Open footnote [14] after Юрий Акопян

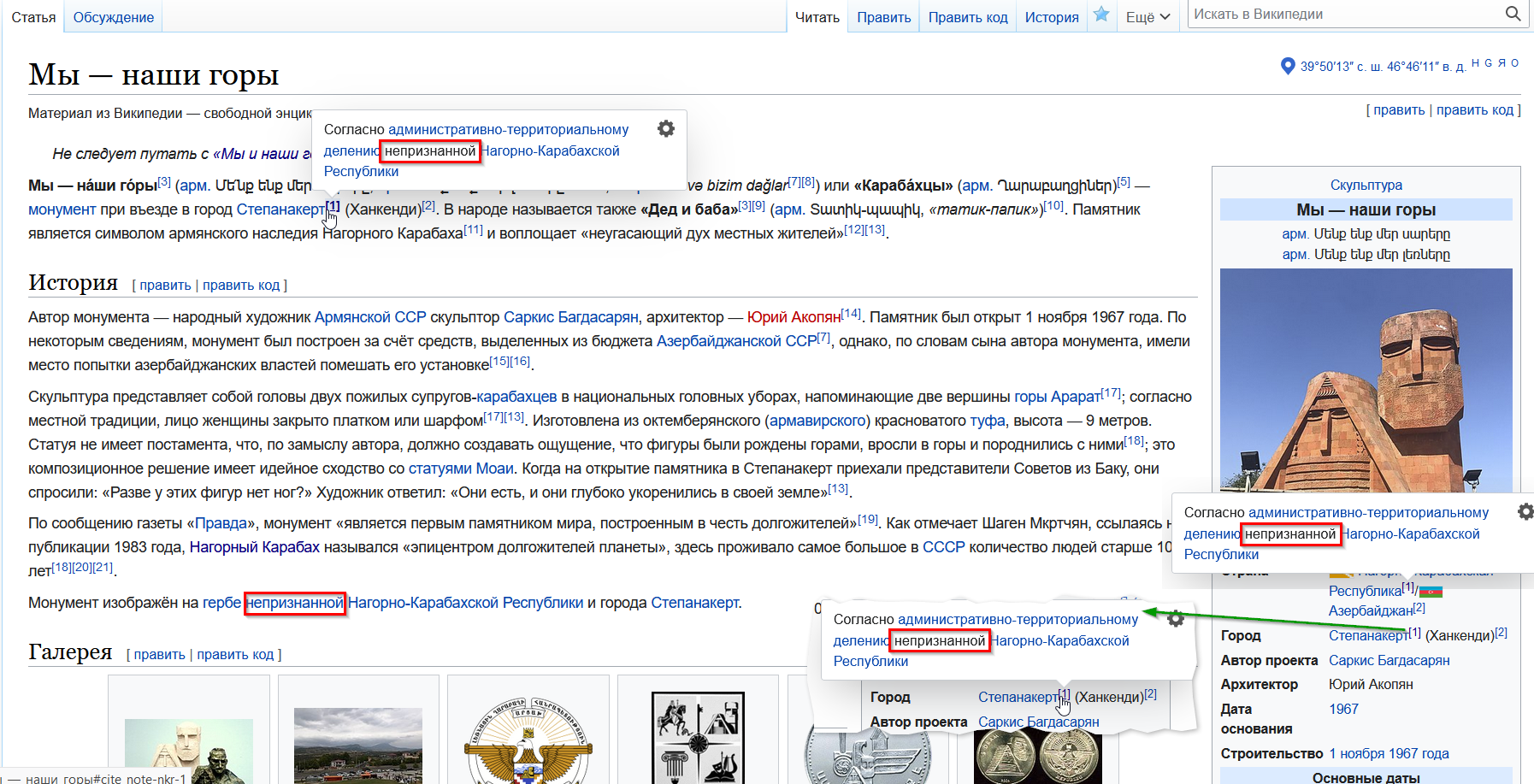coord(851,314)
